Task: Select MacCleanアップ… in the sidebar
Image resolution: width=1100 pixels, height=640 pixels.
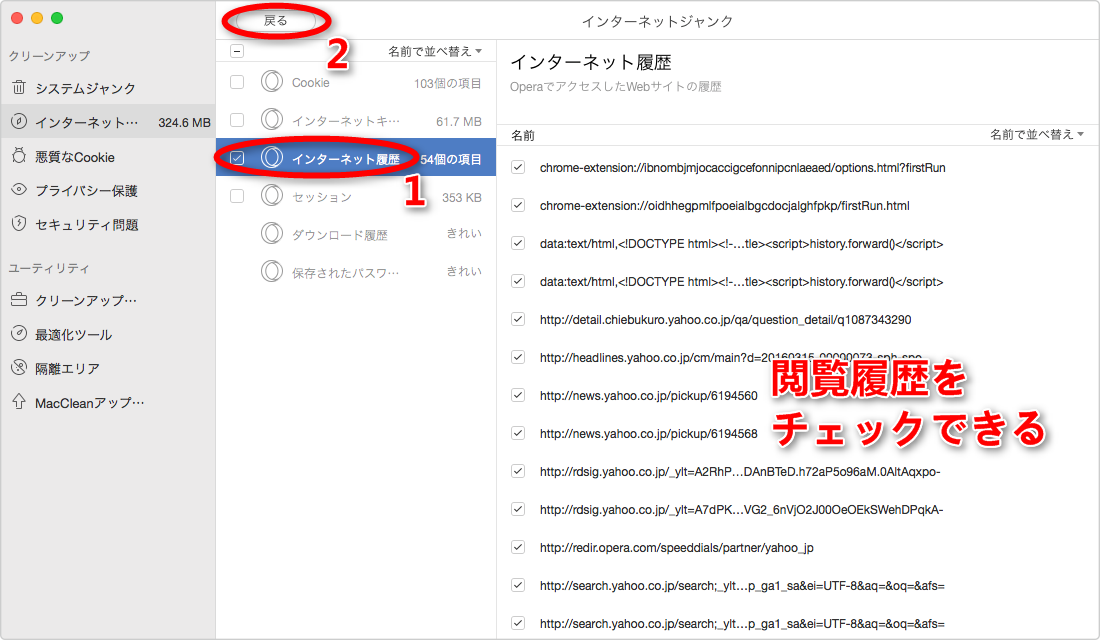Action: (90, 403)
